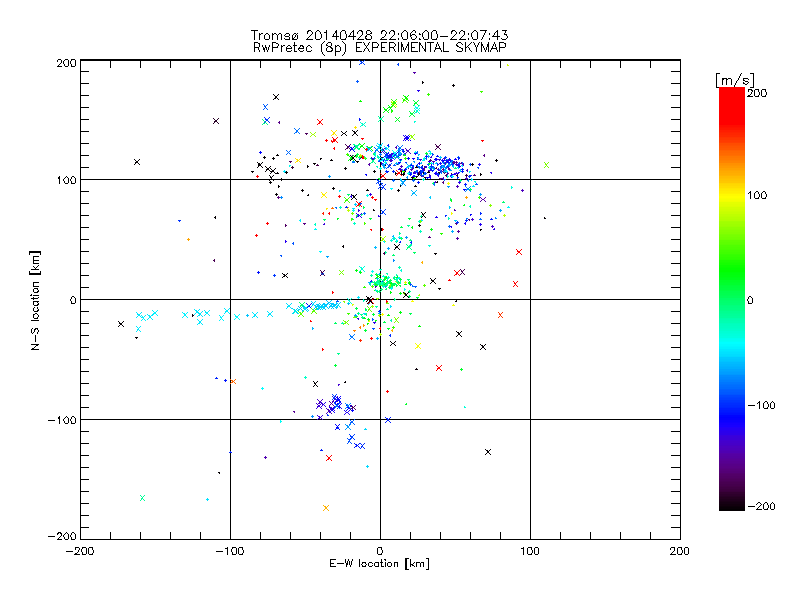Click the y-axis tick label '200'
Screen dimensions: 800x600
[x=66, y=63]
